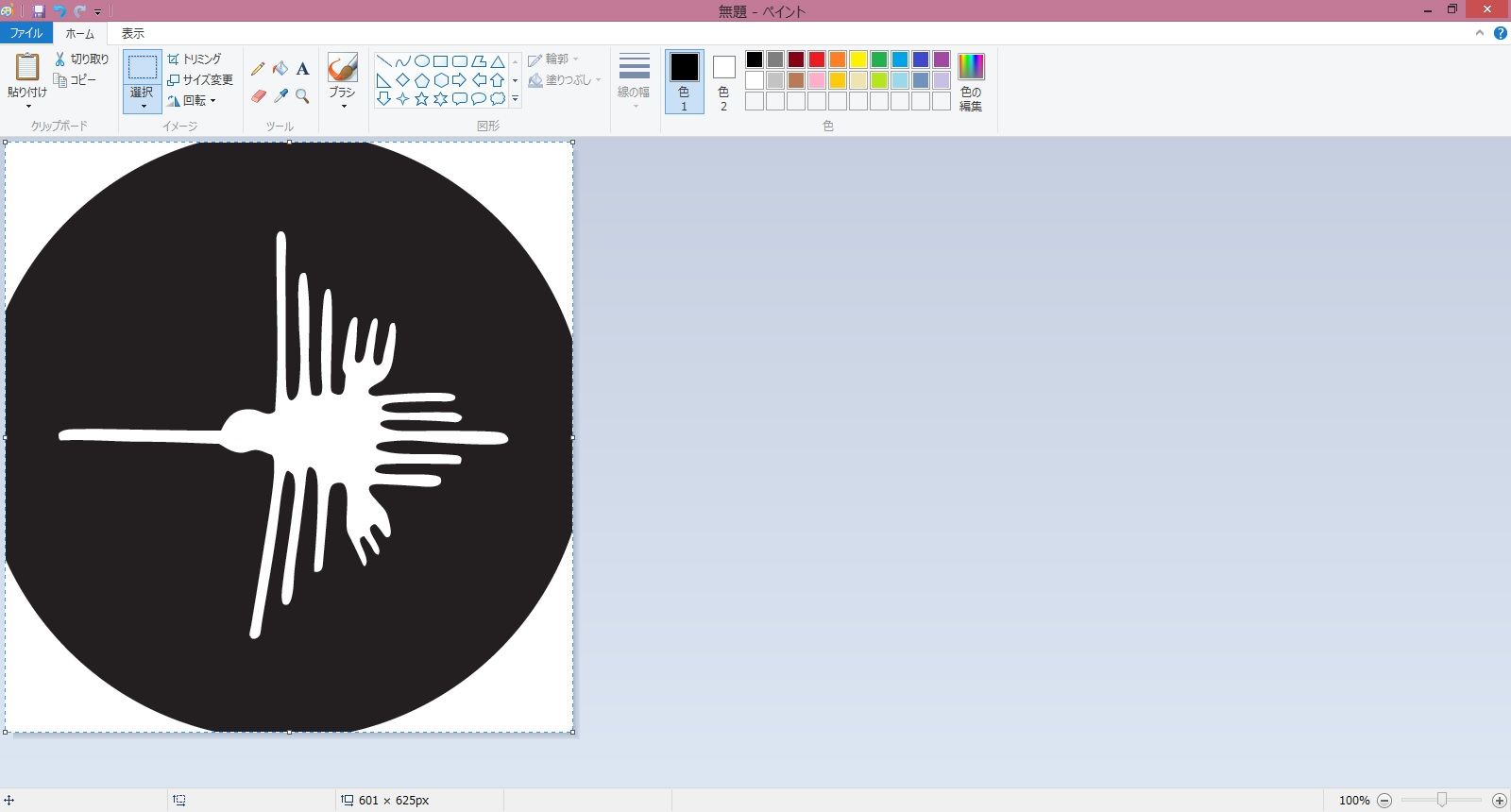Click サイズ変更 (Resize)
1511x812 pixels.
point(200,79)
